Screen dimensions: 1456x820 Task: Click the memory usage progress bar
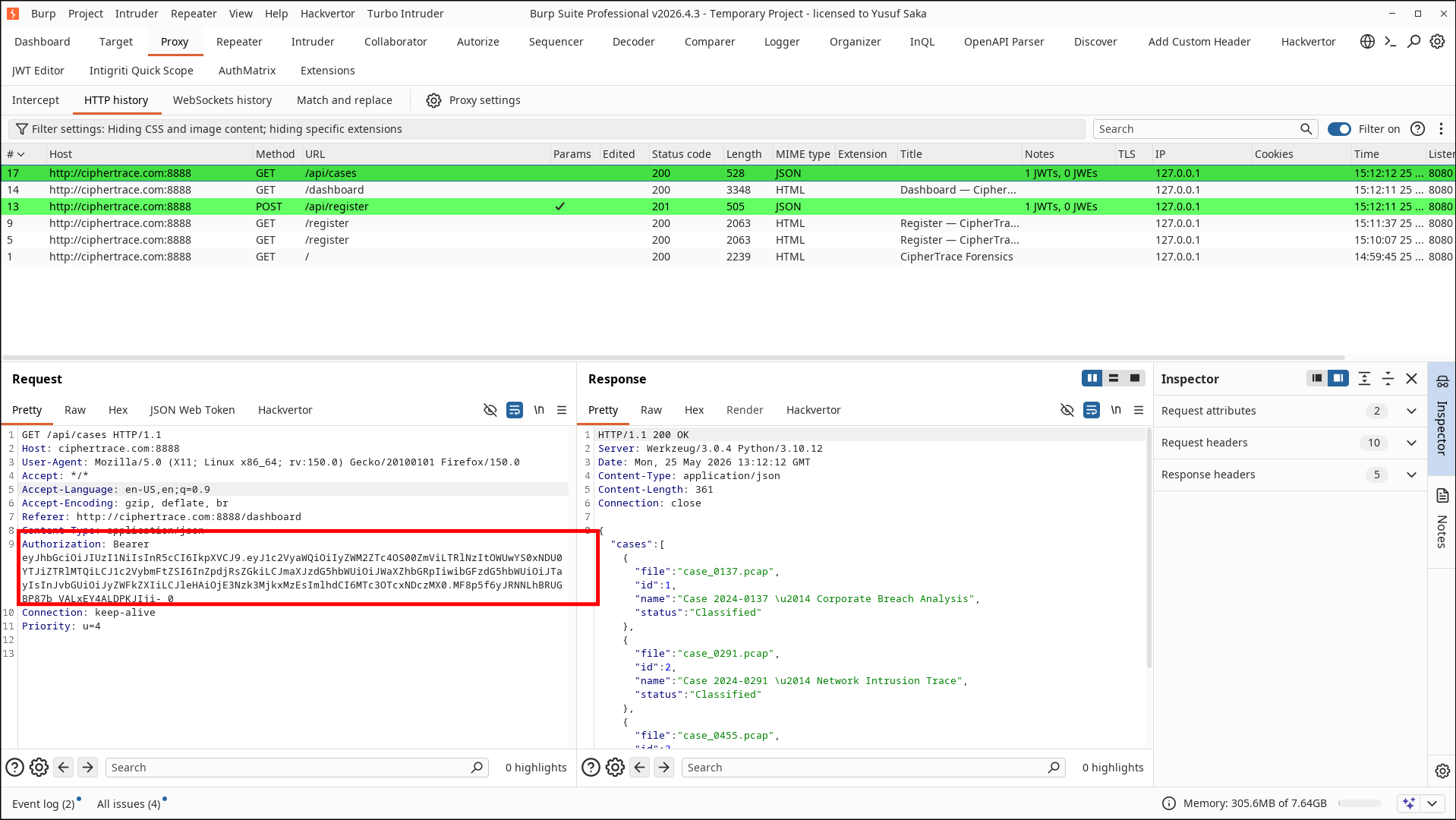(x=1360, y=803)
